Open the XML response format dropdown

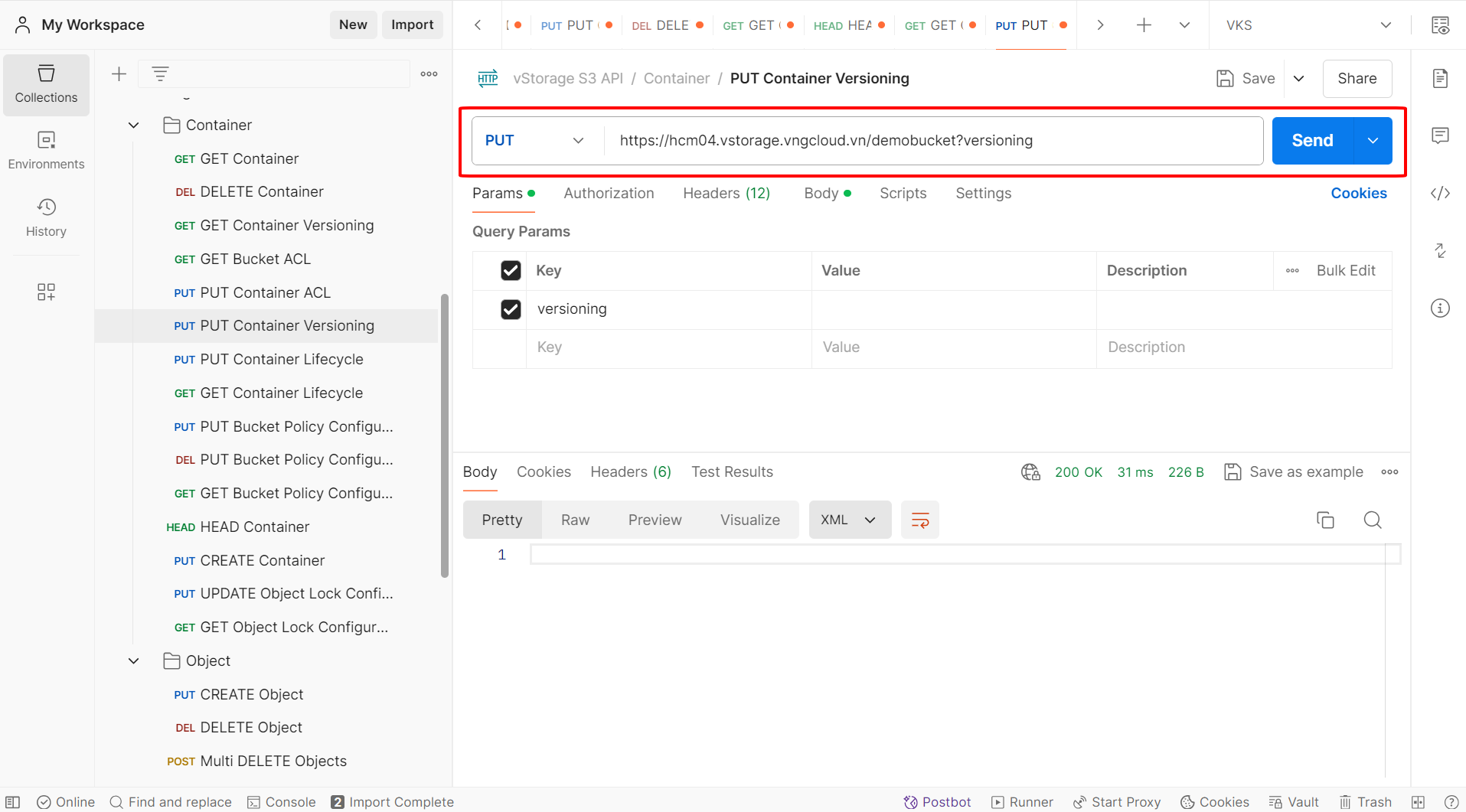pos(849,520)
